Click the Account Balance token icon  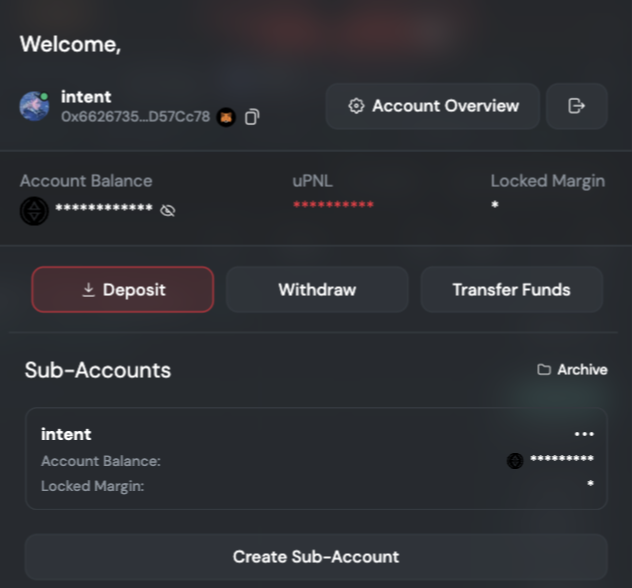click(x=34, y=211)
